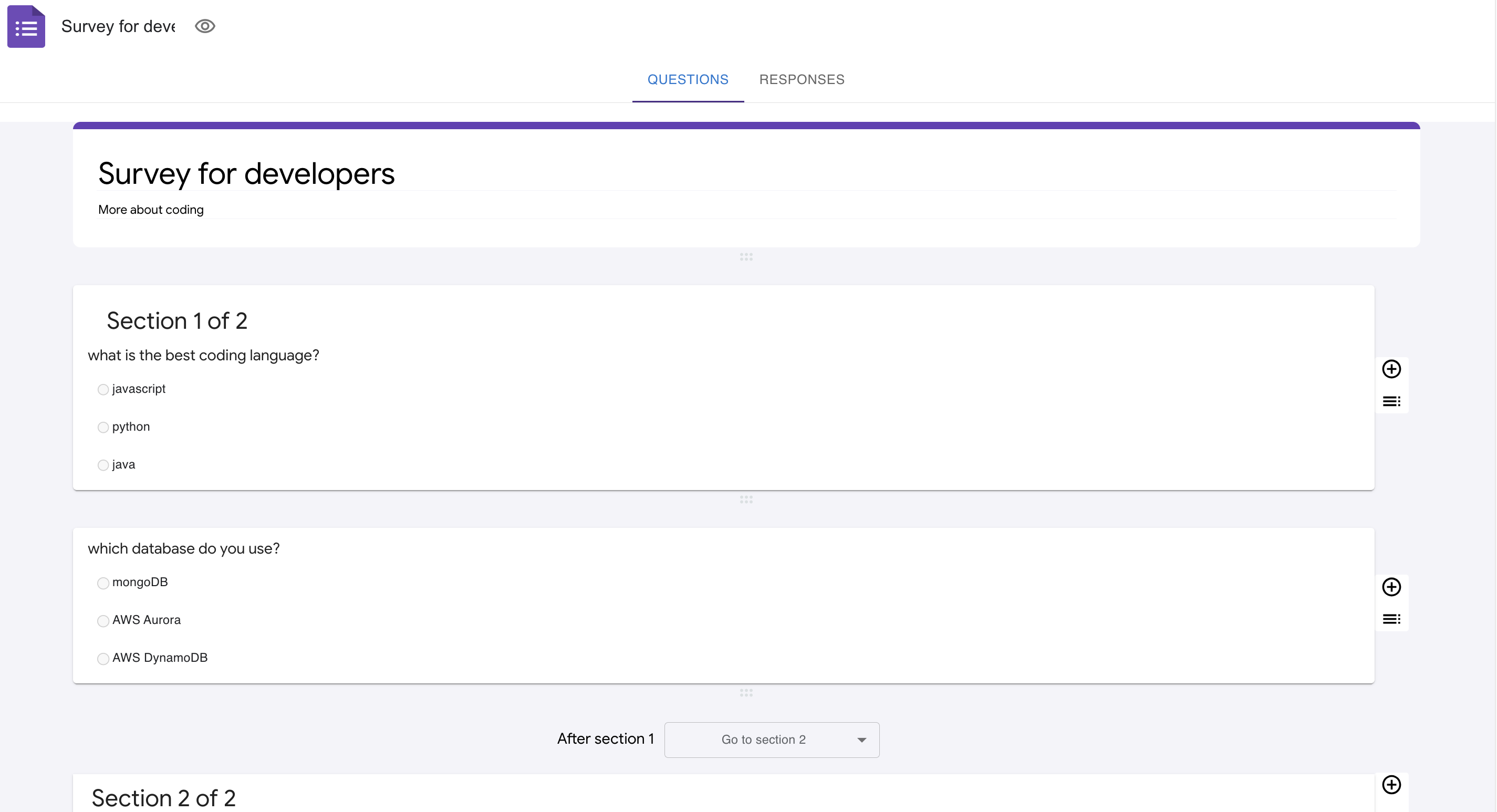Select the AWS Aurora radio option
This screenshot has width=1497, height=812.
(x=103, y=621)
